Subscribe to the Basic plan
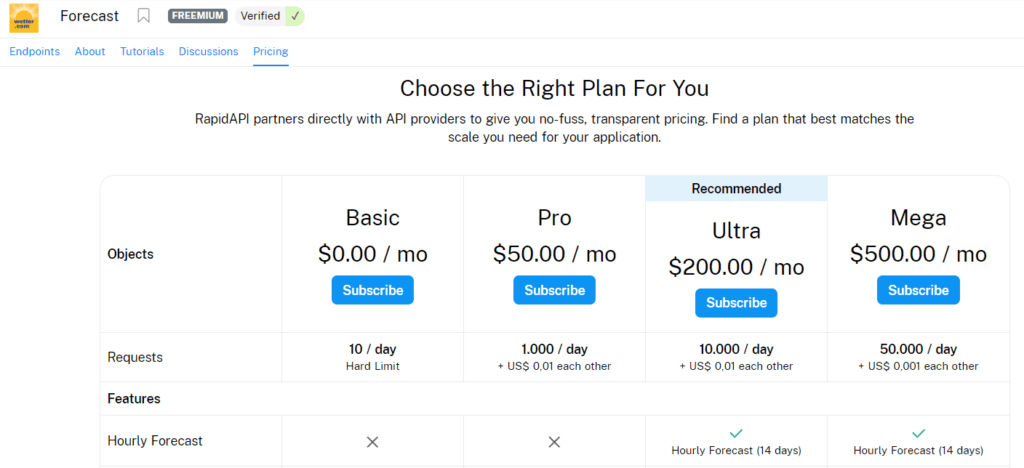 [373, 290]
